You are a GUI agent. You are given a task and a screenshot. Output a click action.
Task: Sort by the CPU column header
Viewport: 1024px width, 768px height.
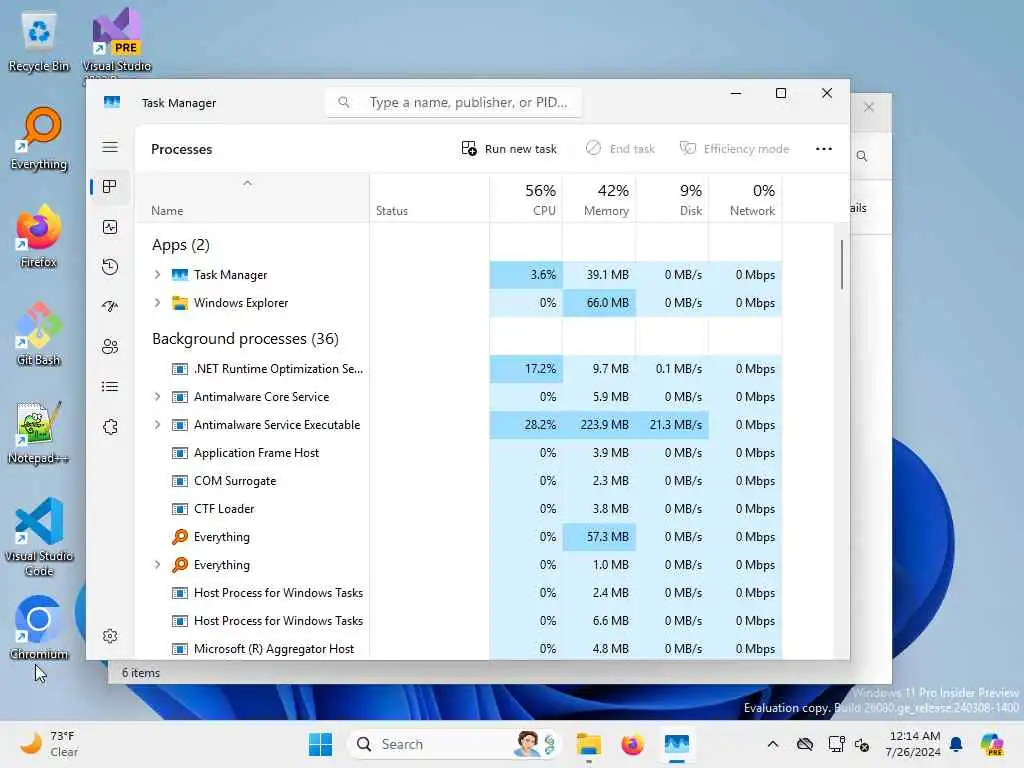(x=526, y=199)
